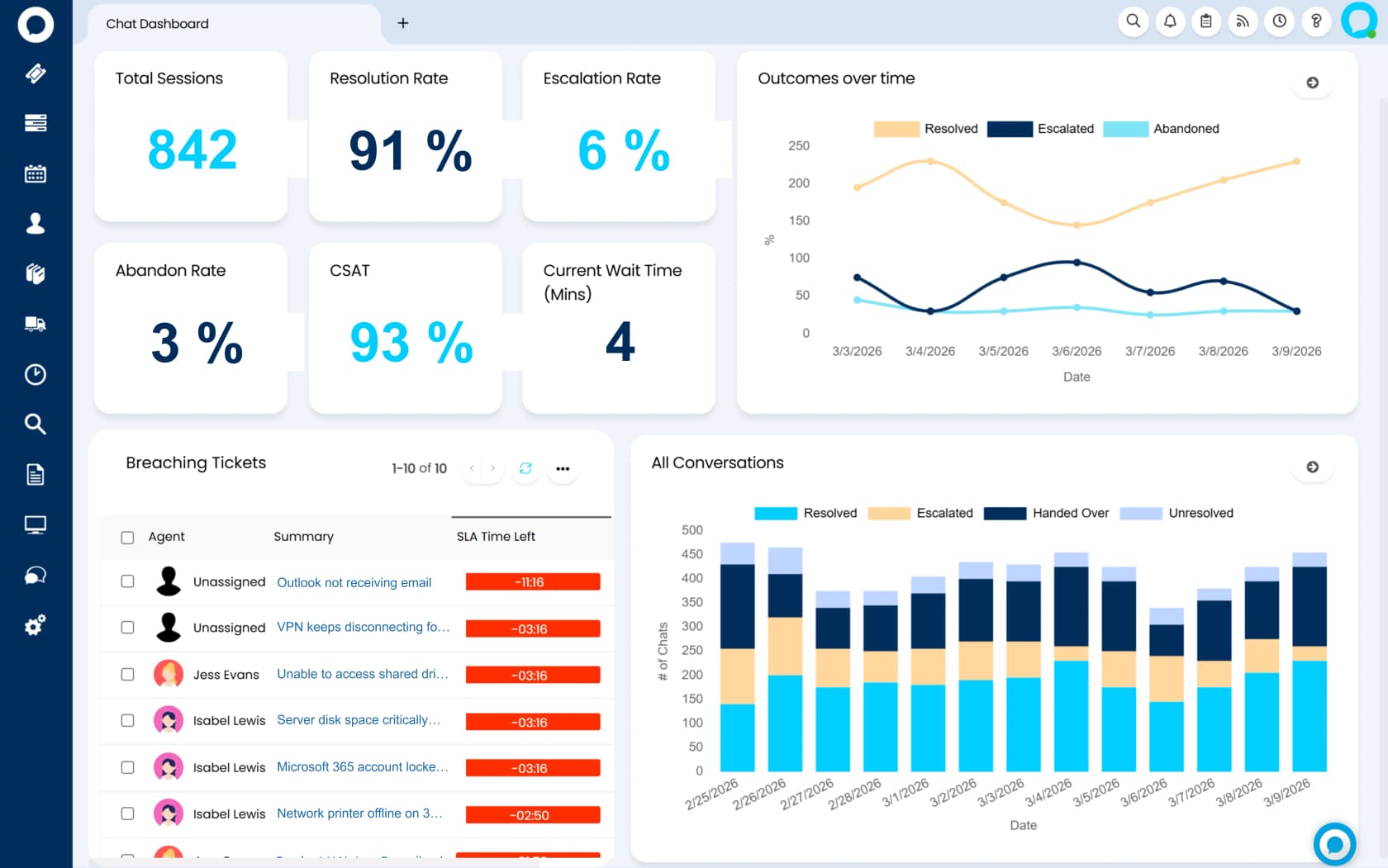Click the CSAT 93 % card
This screenshot has height=868, width=1388.
(x=405, y=328)
